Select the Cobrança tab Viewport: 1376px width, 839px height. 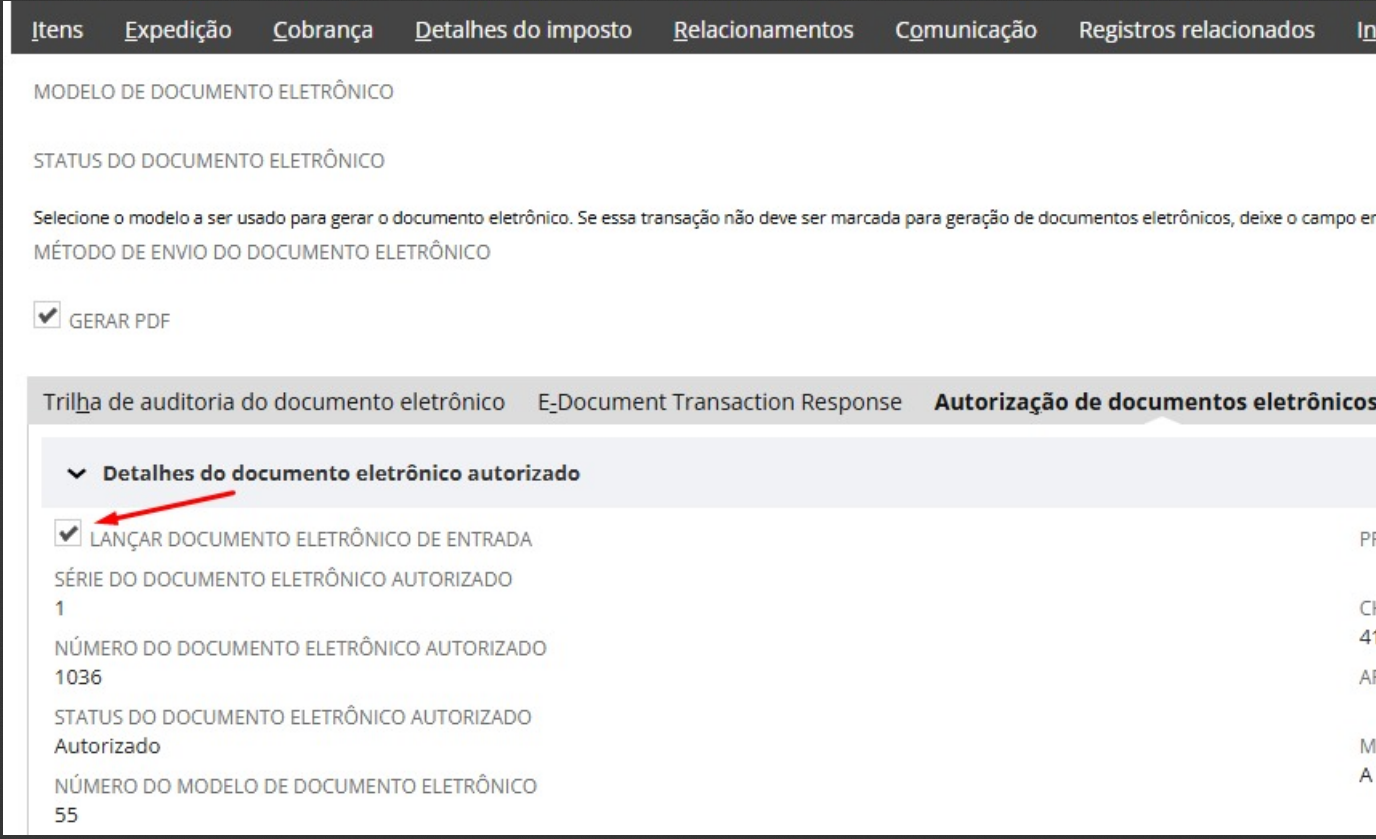[x=322, y=30]
